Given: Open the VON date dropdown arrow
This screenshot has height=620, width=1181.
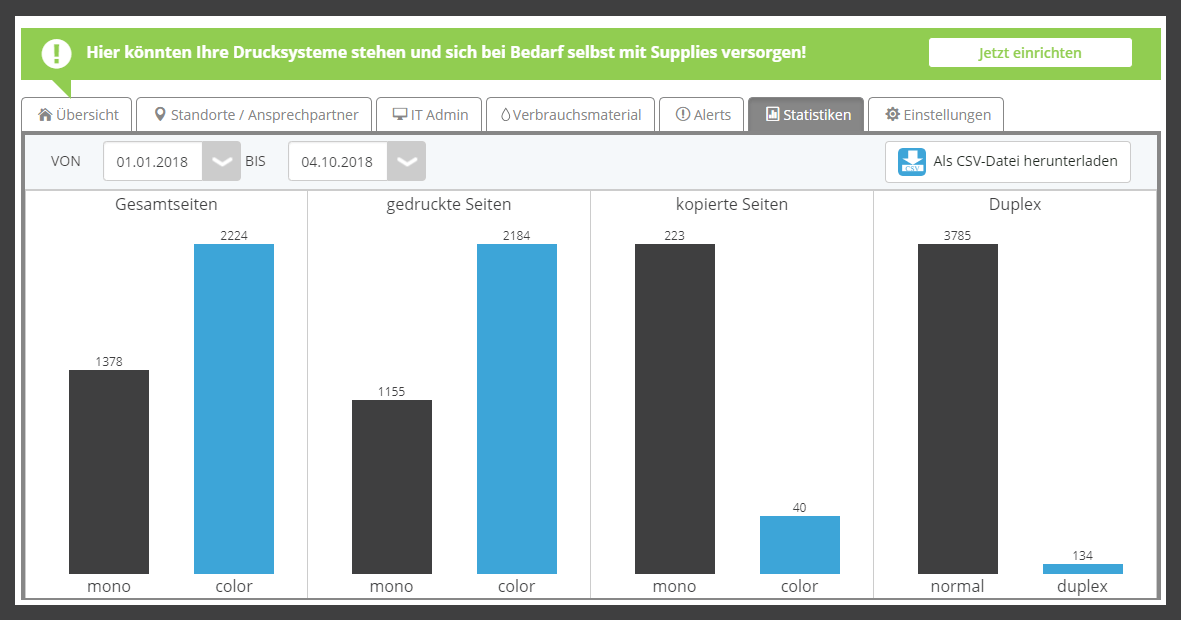Looking at the screenshot, I should tap(221, 161).
